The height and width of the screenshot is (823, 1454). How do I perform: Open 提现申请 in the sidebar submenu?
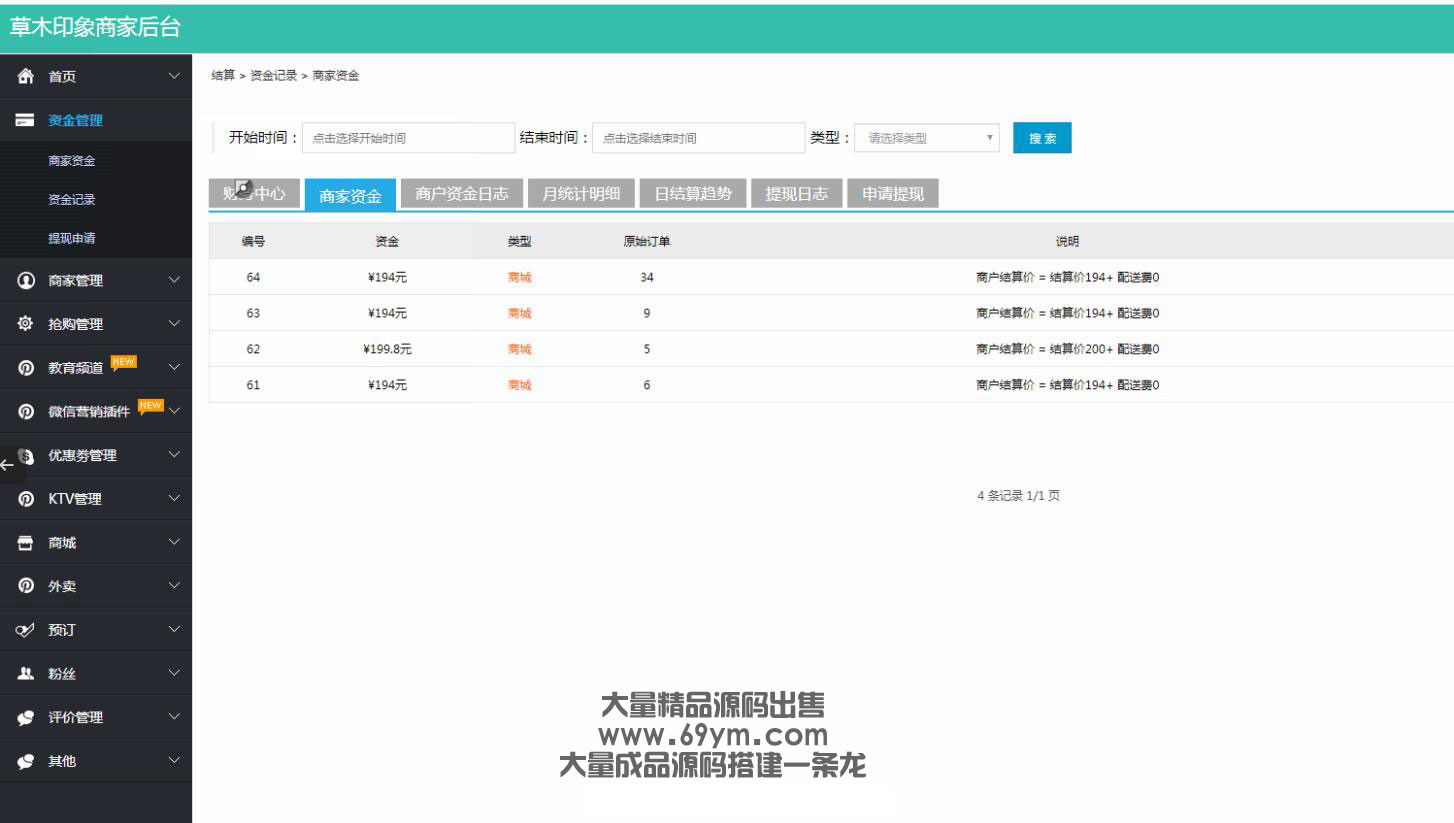[72, 239]
